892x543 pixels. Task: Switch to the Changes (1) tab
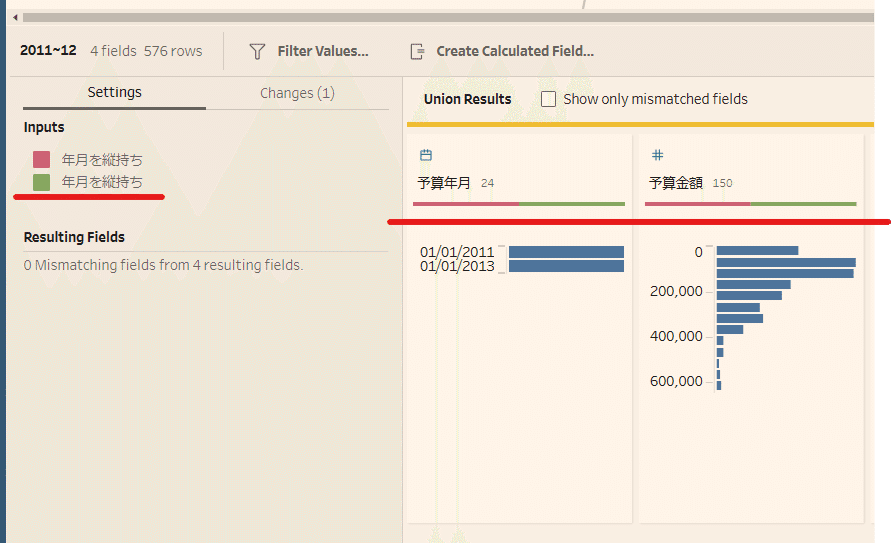click(x=297, y=93)
